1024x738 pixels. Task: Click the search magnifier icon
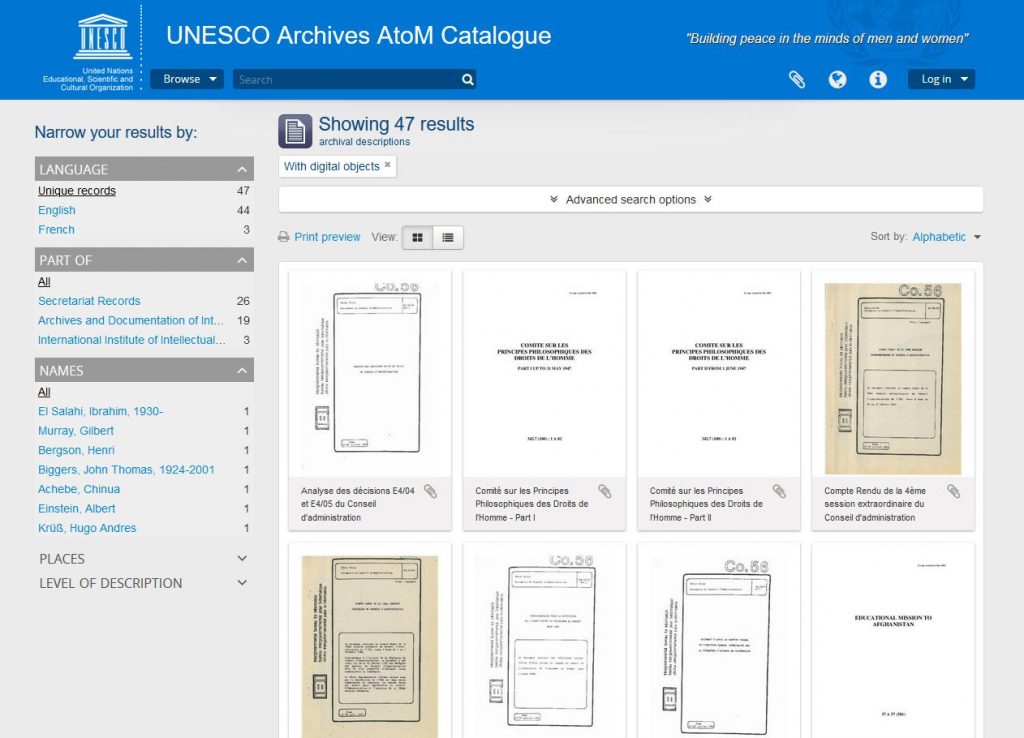[x=467, y=80]
